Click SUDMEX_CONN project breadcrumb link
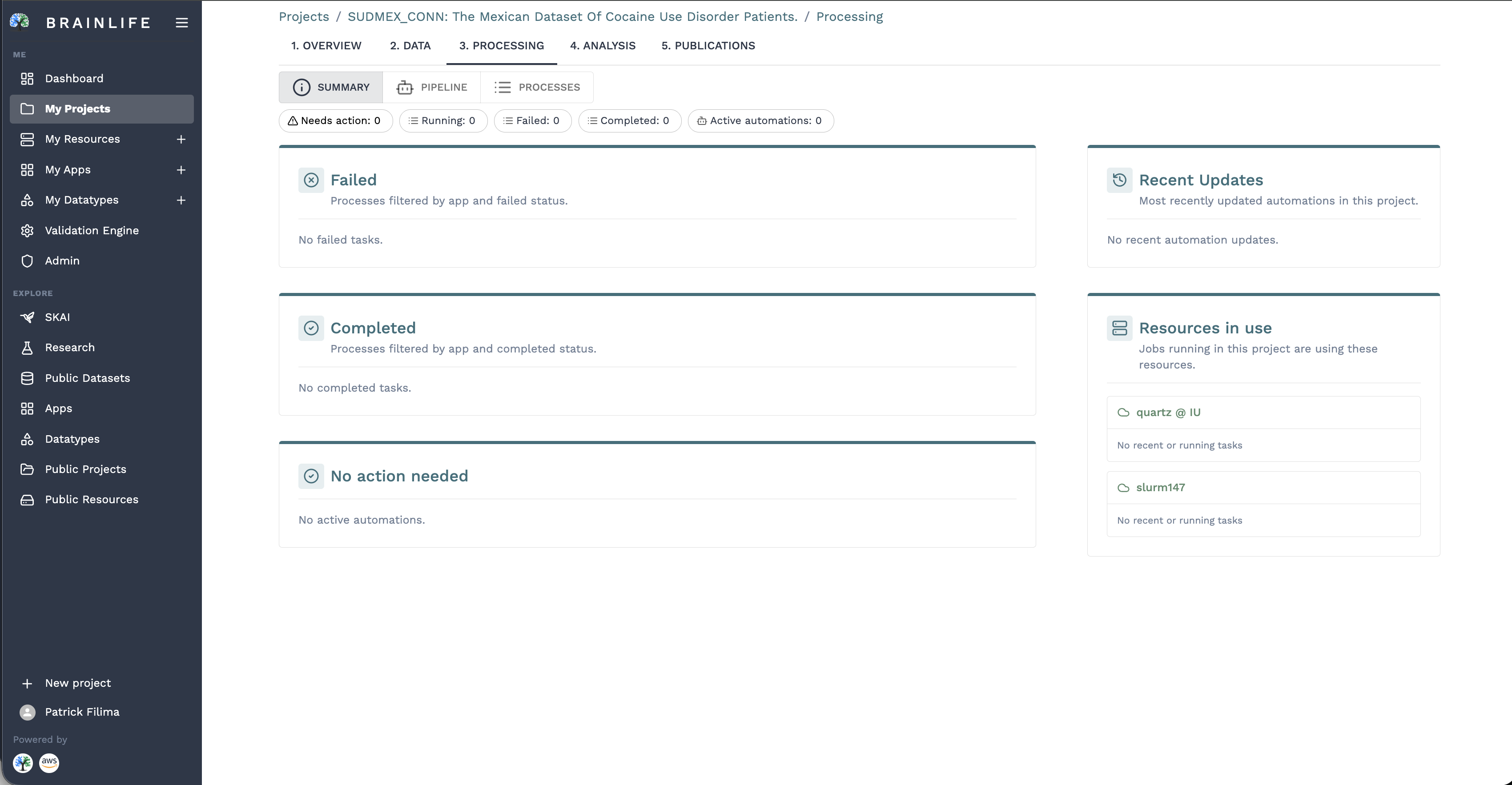The image size is (1512, 785). 572,16
